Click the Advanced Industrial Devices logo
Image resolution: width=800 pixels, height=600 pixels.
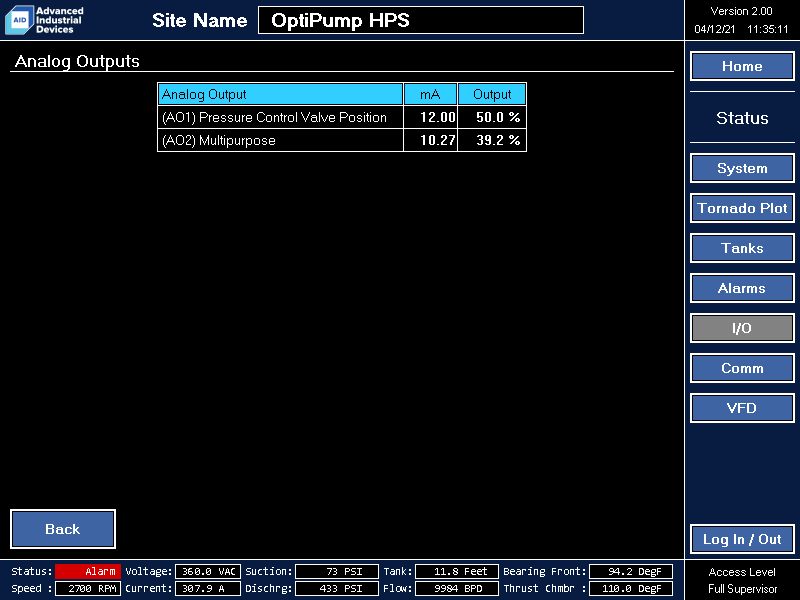44,20
